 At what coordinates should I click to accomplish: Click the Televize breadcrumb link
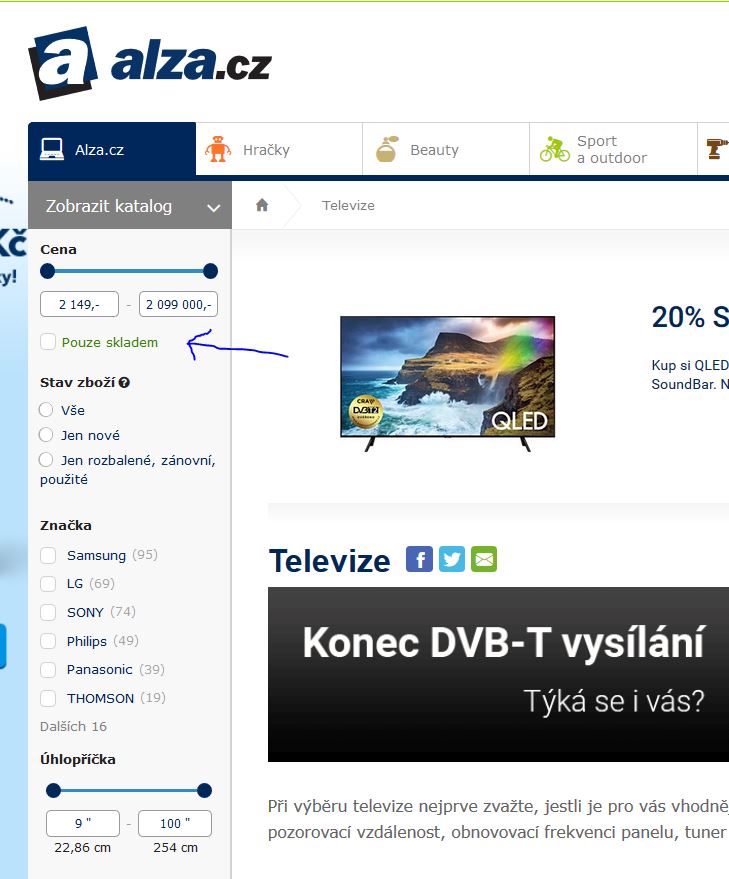[x=348, y=205]
